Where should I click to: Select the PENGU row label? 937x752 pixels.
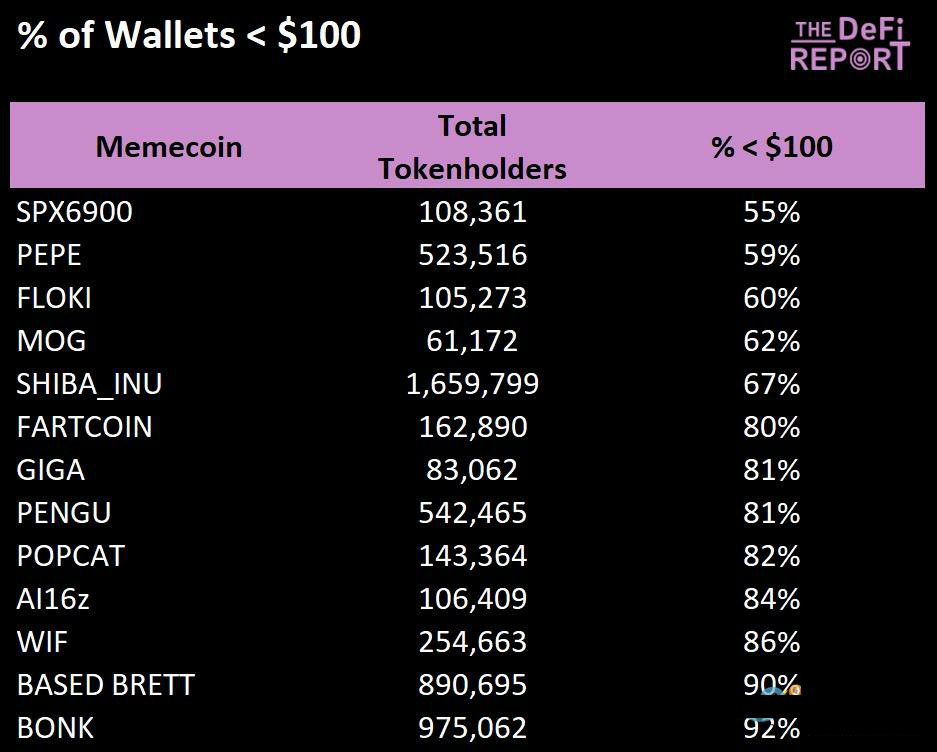click(64, 513)
